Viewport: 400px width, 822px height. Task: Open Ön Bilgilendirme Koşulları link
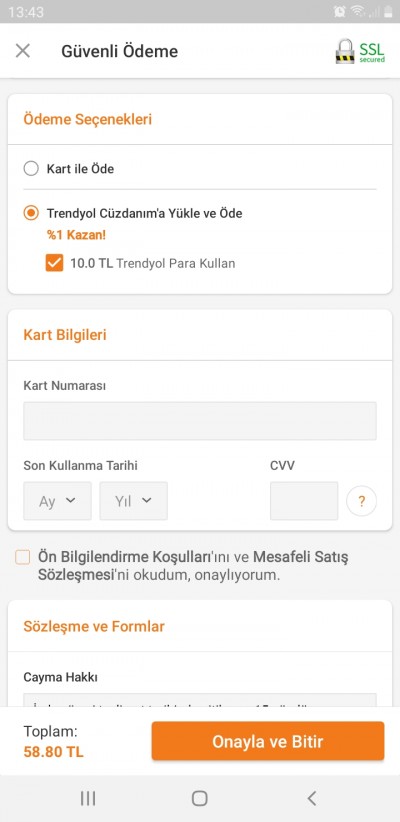(x=124, y=557)
